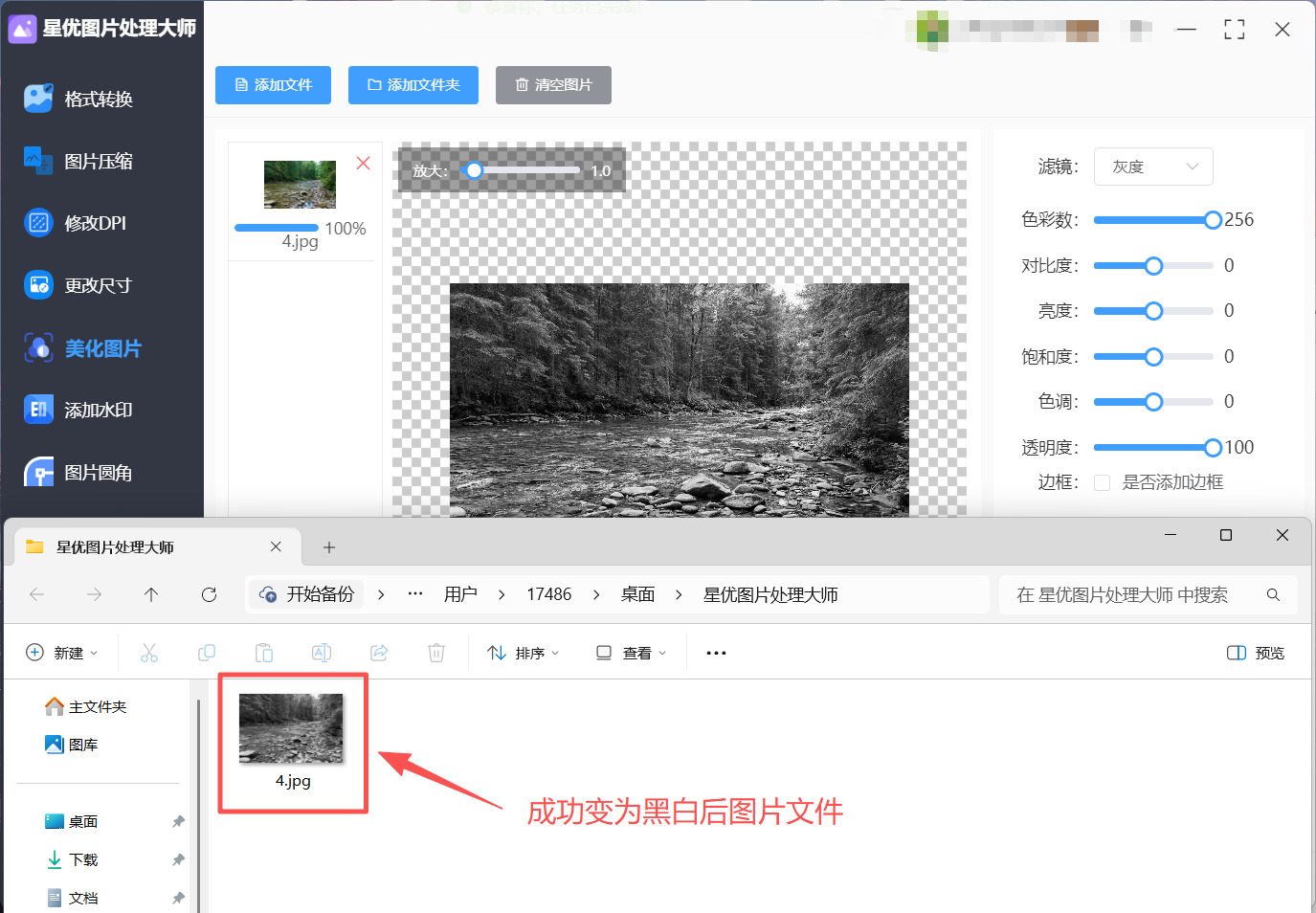Add a new Explorer tab
The image size is (1316, 913).
coord(329,547)
